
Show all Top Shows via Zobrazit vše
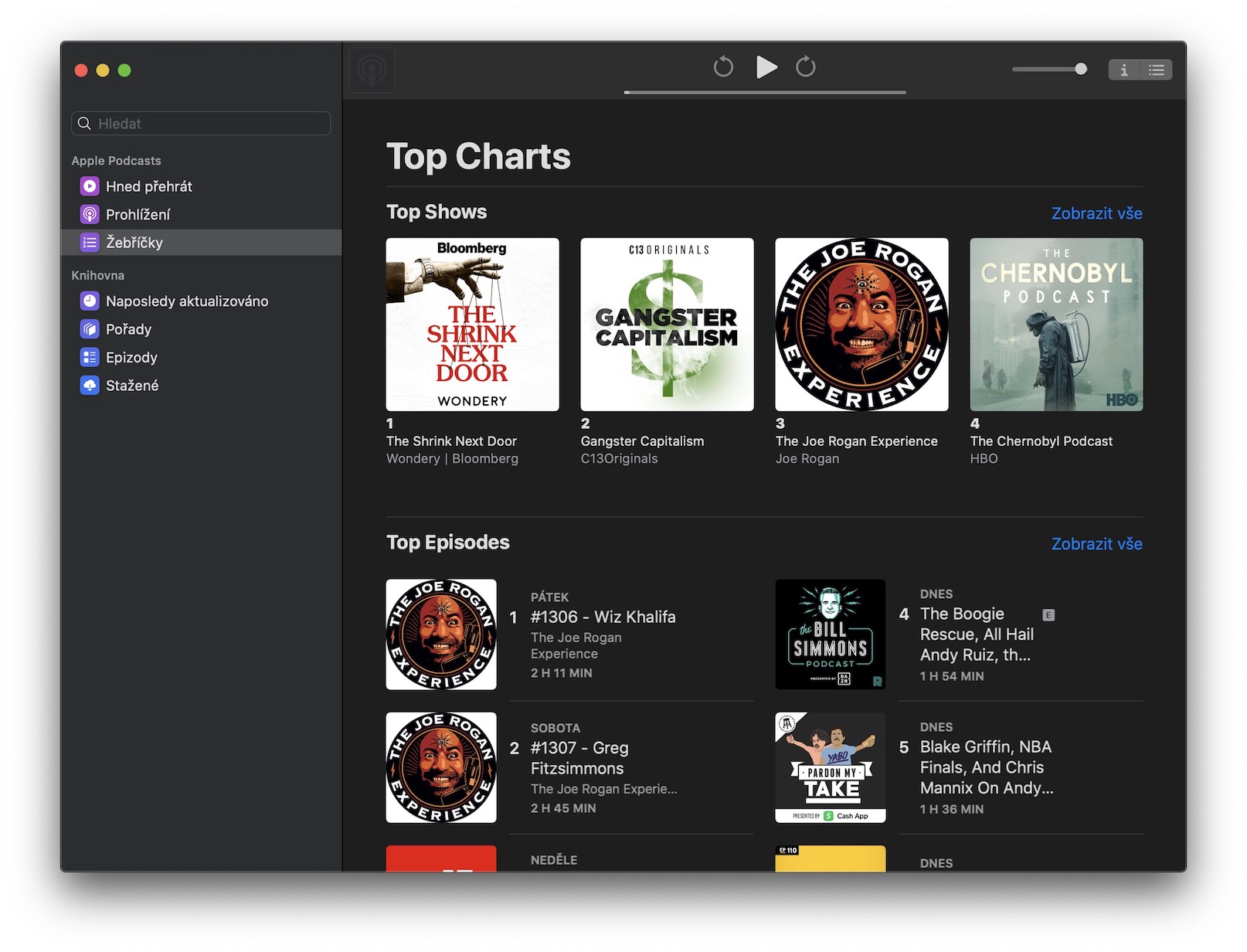coord(1096,213)
